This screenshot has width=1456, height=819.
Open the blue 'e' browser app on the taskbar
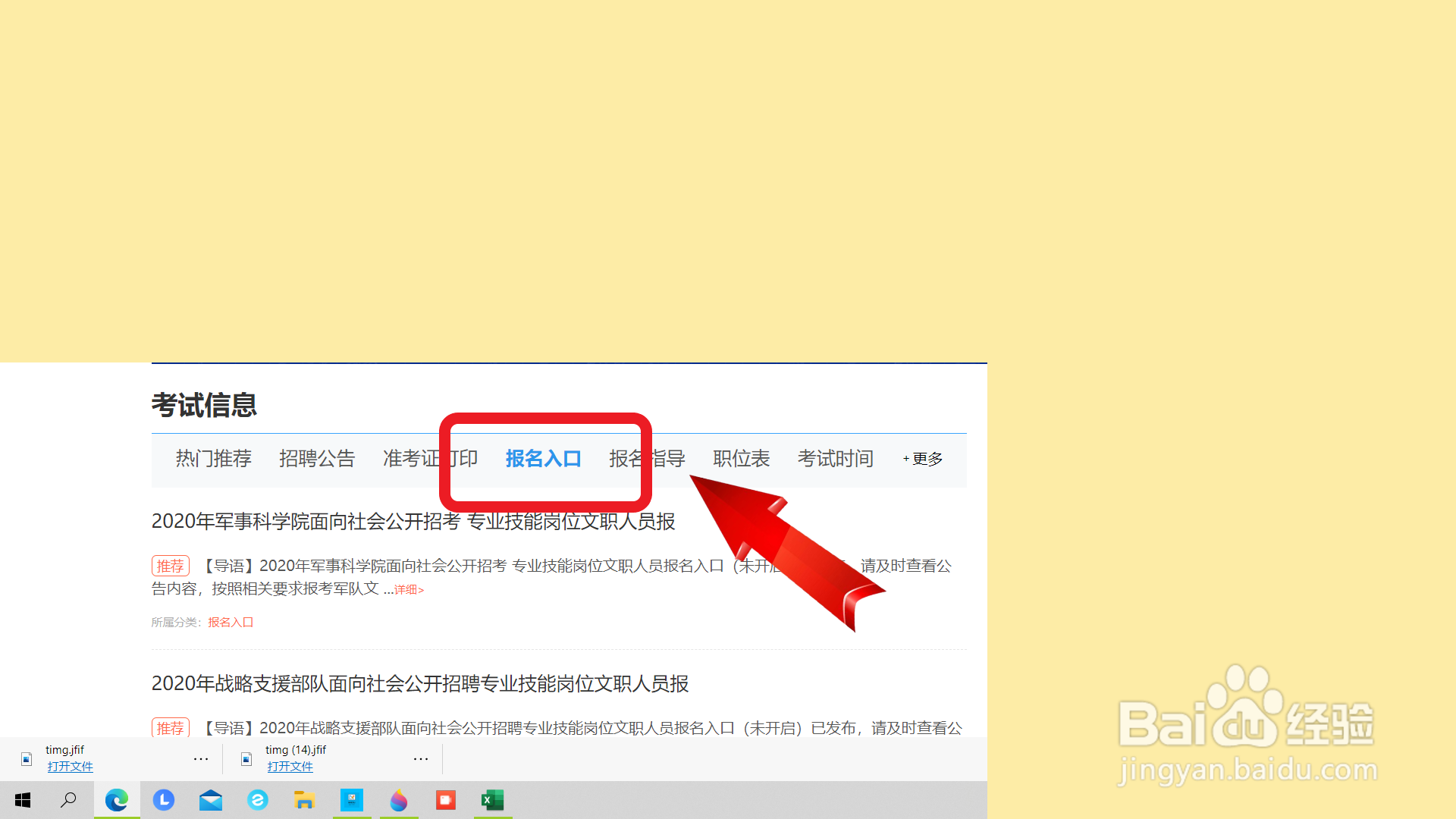(x=258, y=800)
